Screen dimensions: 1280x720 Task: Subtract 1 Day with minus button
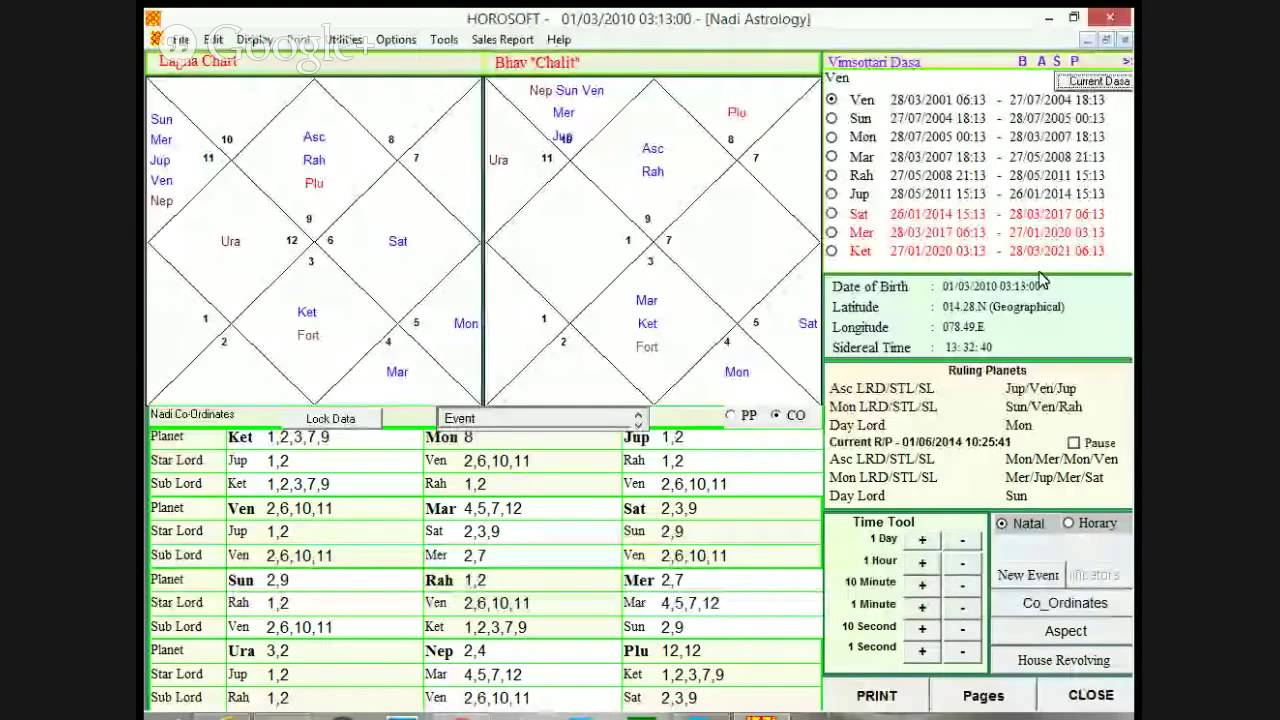[962, 540]
